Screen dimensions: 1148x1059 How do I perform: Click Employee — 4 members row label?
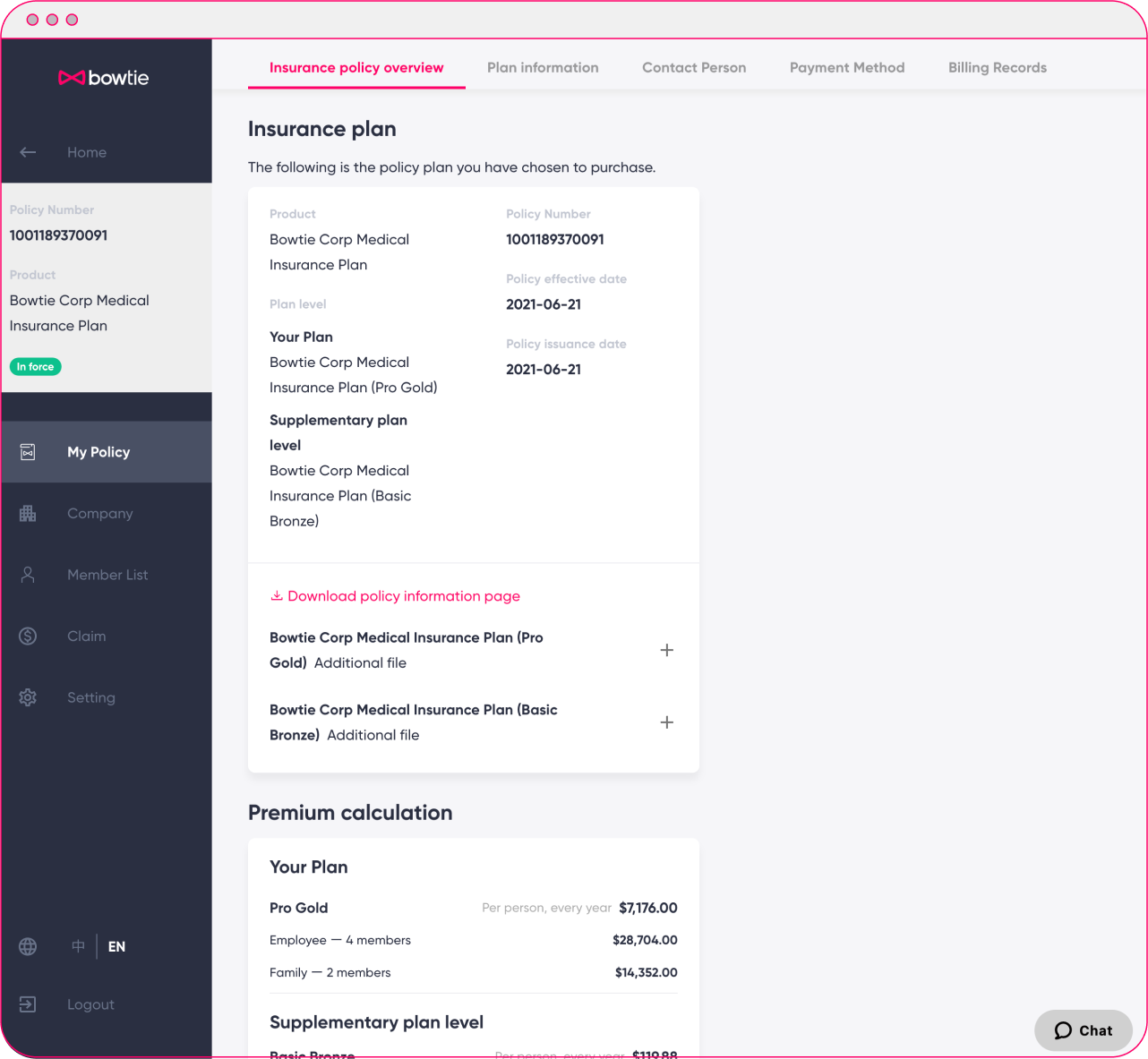click(x=340, y=940)
